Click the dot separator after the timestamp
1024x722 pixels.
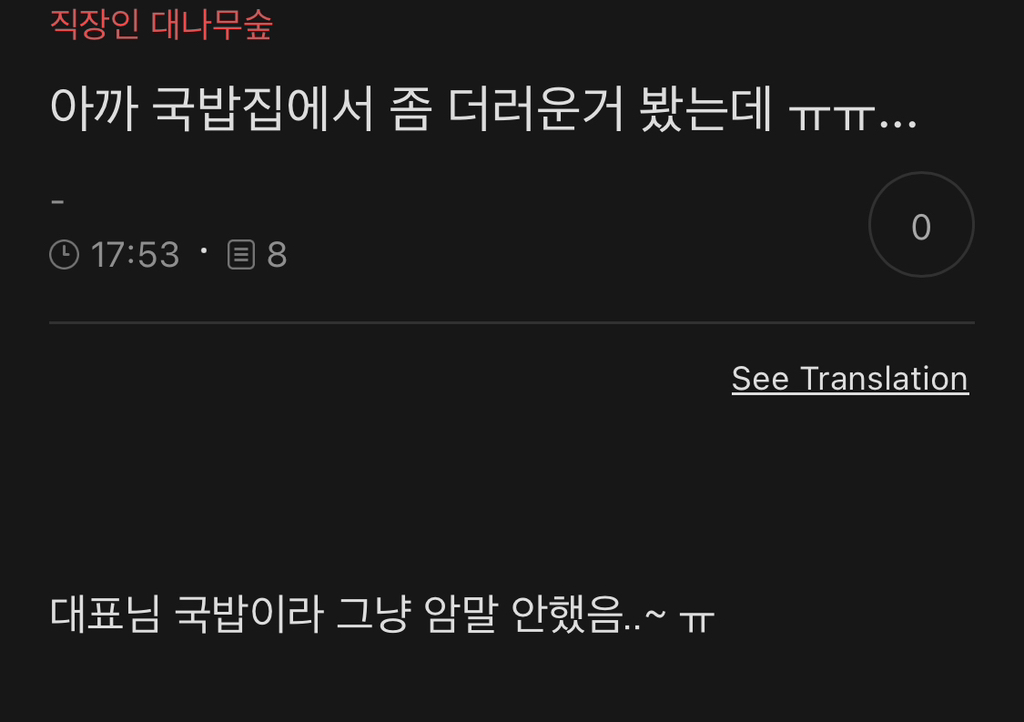[204, 250]
